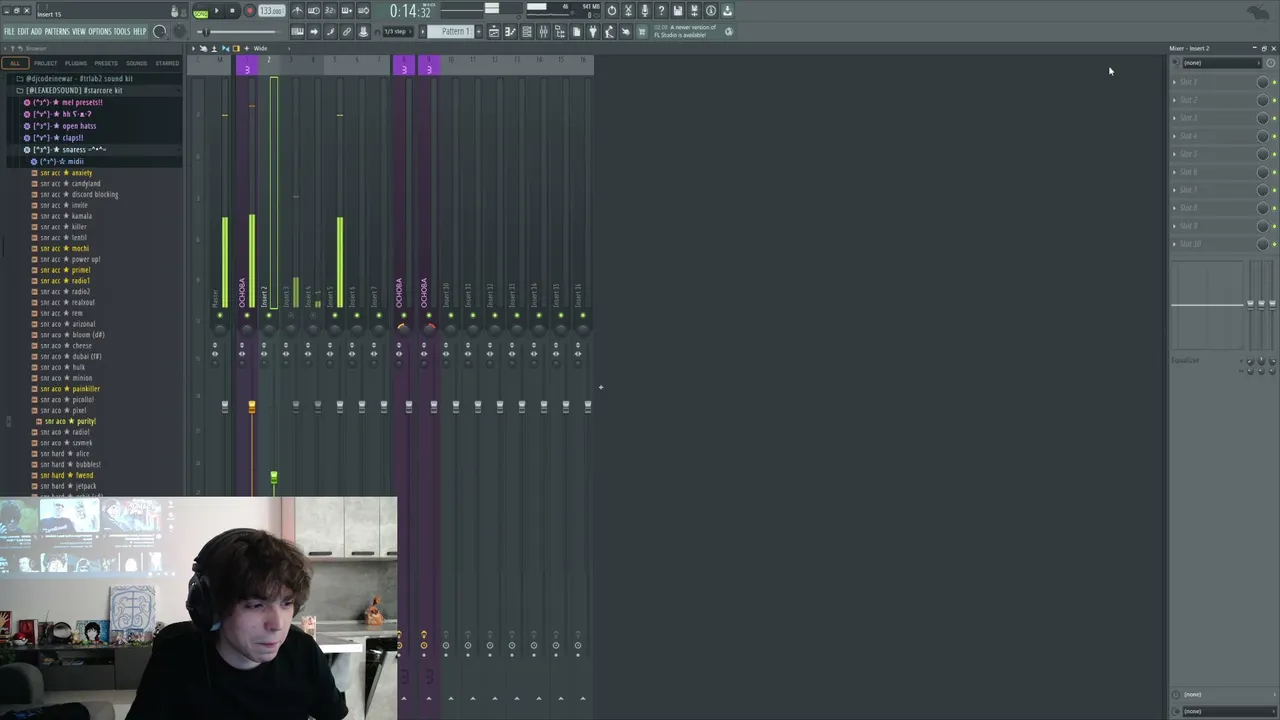Click the Master mixer track fader
Viewport: 1280px width, 720px height.
[x=224, y=406]
